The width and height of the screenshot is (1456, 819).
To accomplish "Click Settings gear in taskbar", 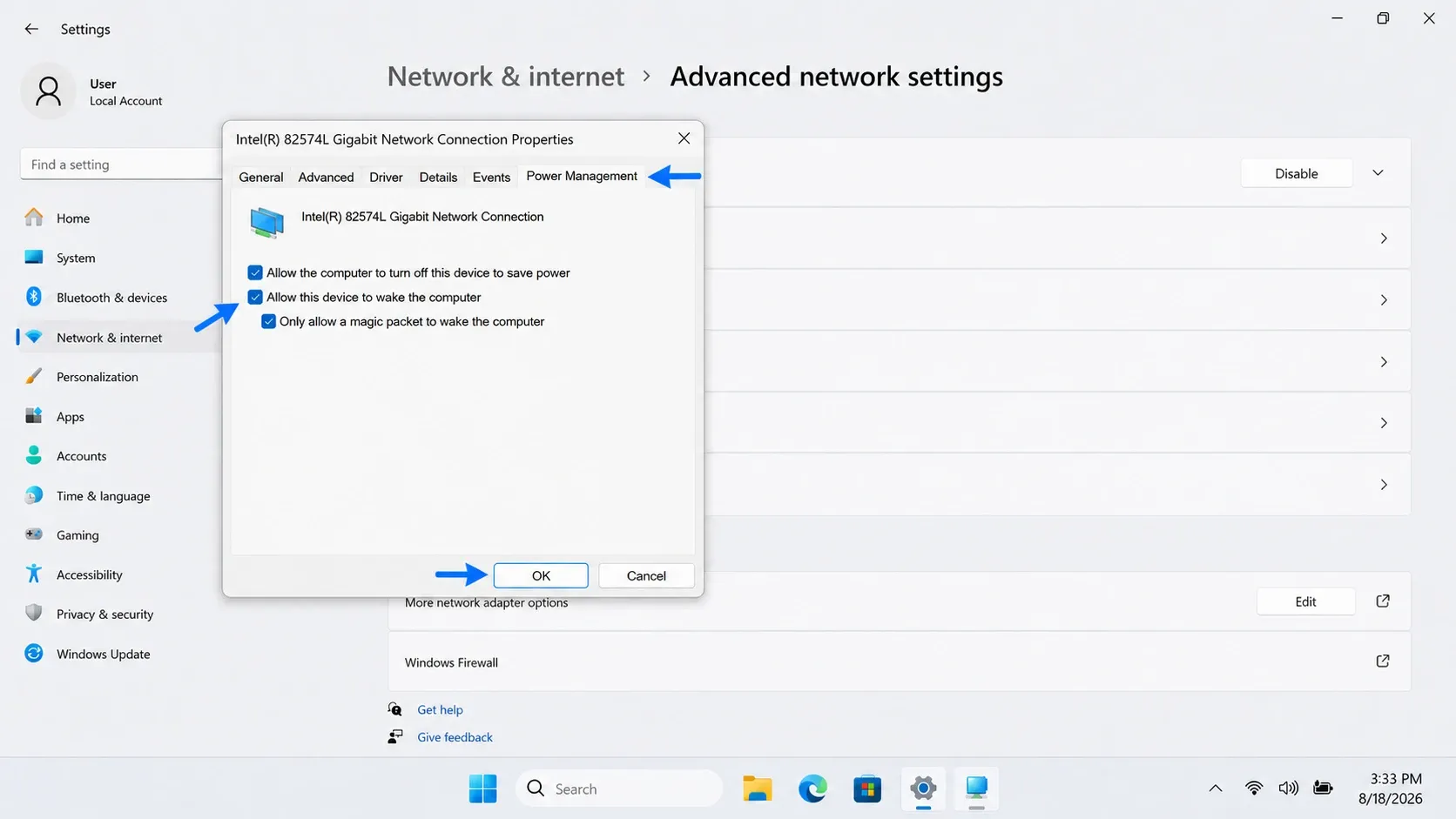I will 923,789.
